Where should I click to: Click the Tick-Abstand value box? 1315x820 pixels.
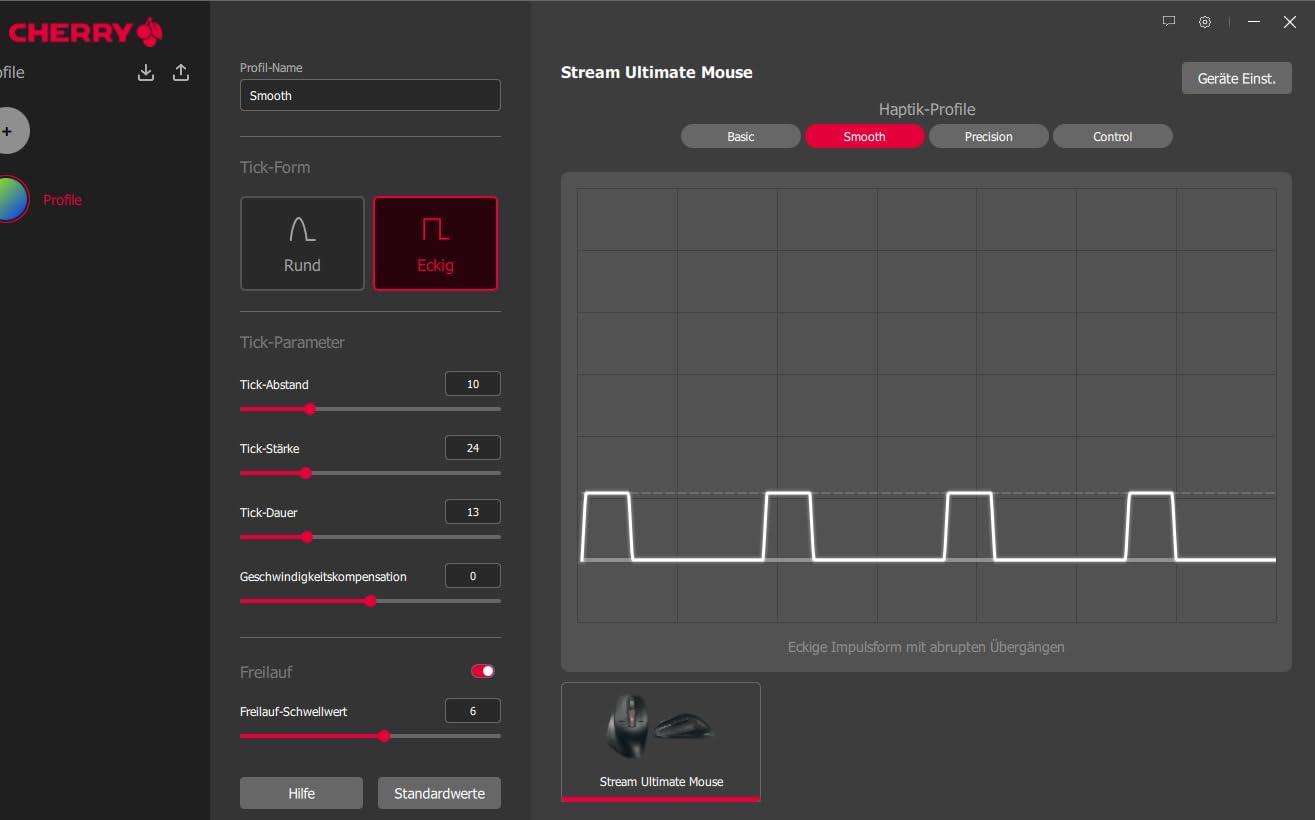pos(473,384)
